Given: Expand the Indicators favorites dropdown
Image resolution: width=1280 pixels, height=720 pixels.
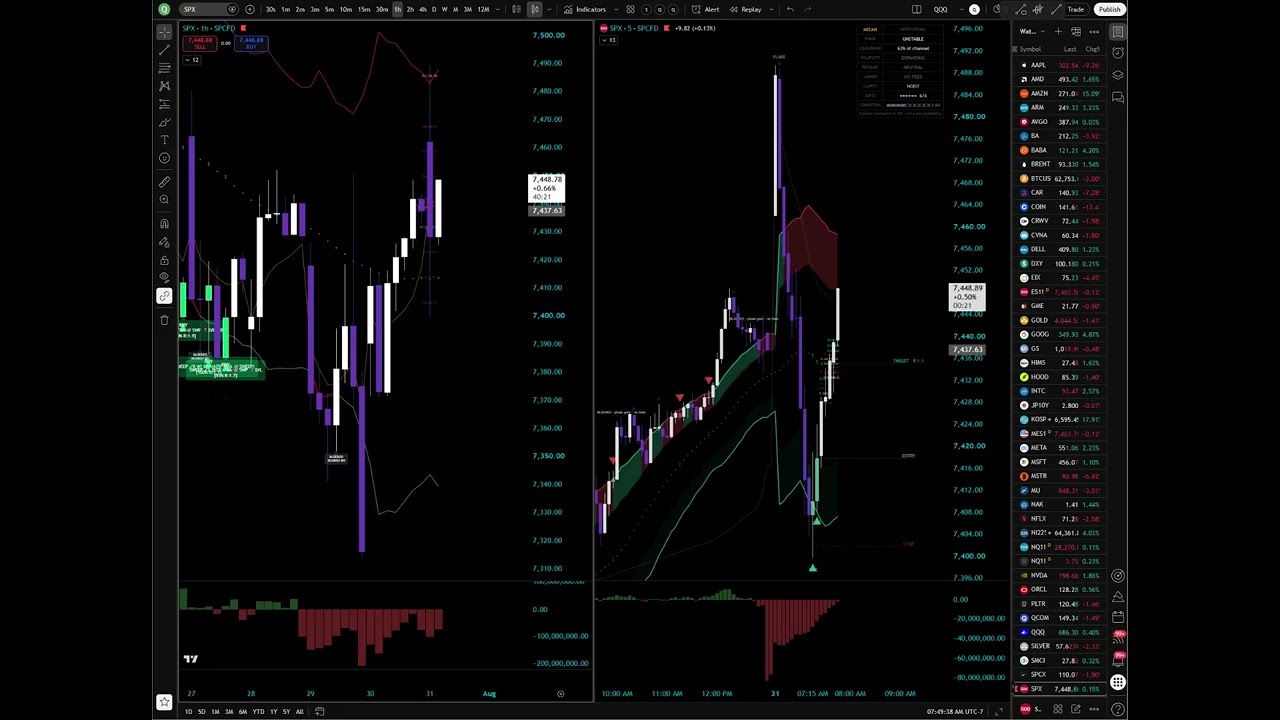Looking at the screenshot, I should point(616,9).
